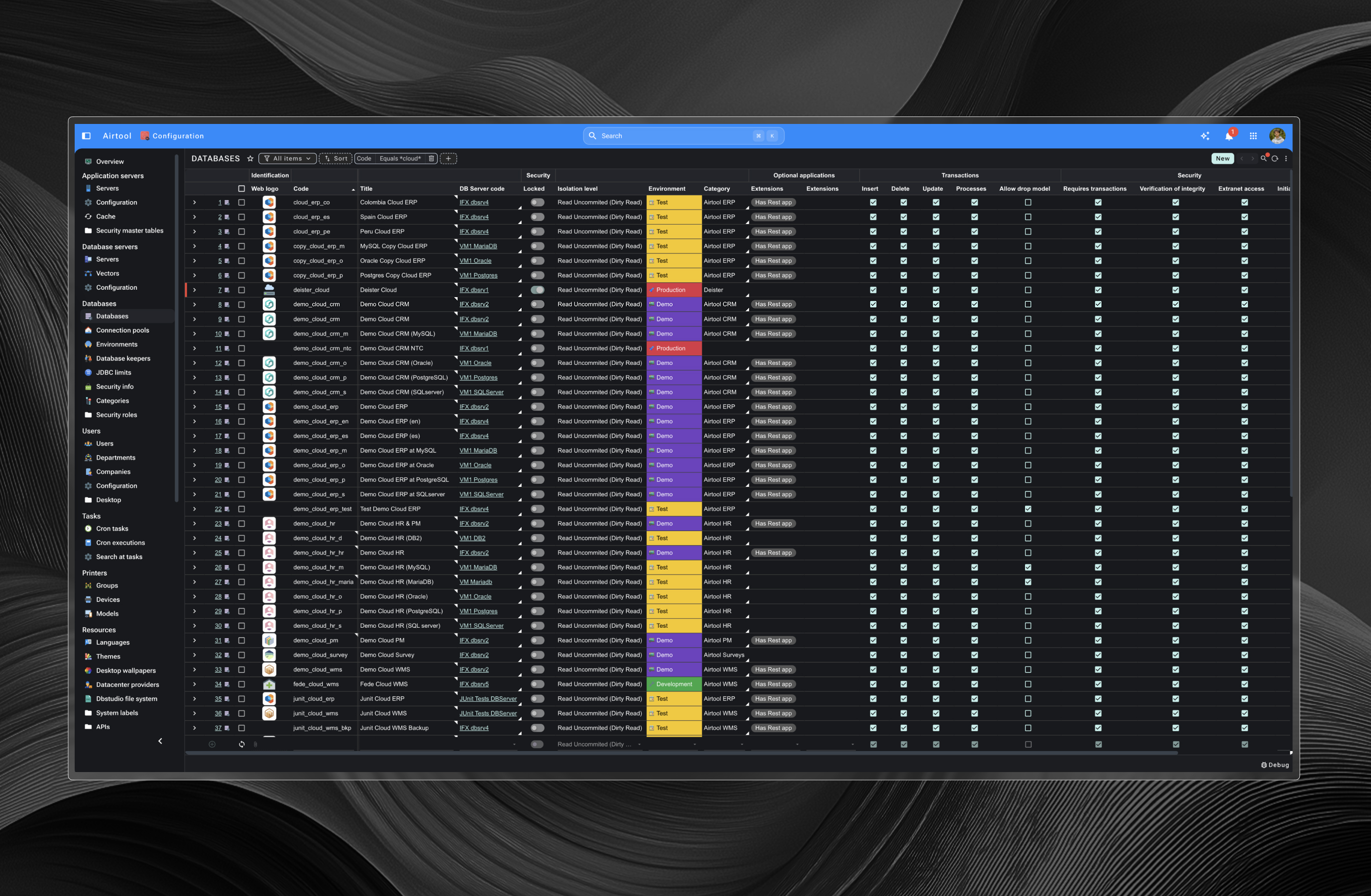Viewport: 1371px width, 896px height.
Task: Check the select-all rows header checkbox
Action: [241, 189]
